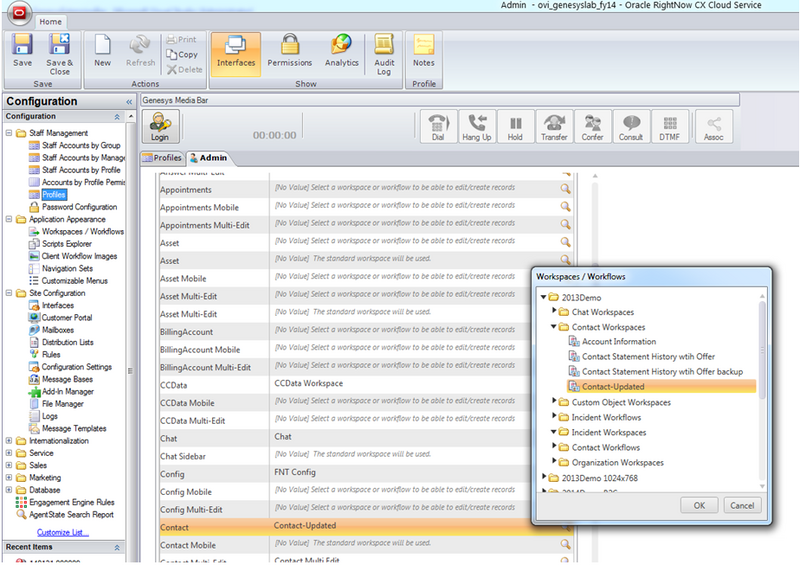800x565 pixels.
Task: Show the Interfaces view
Action: 236,54
